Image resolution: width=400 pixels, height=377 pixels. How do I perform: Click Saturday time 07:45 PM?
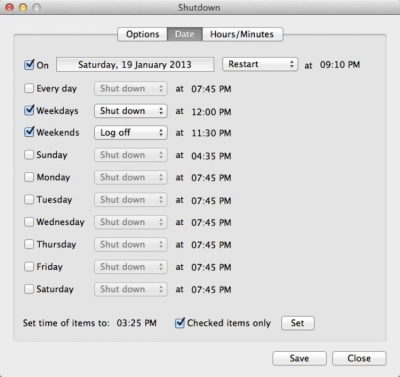coord(211,289)
